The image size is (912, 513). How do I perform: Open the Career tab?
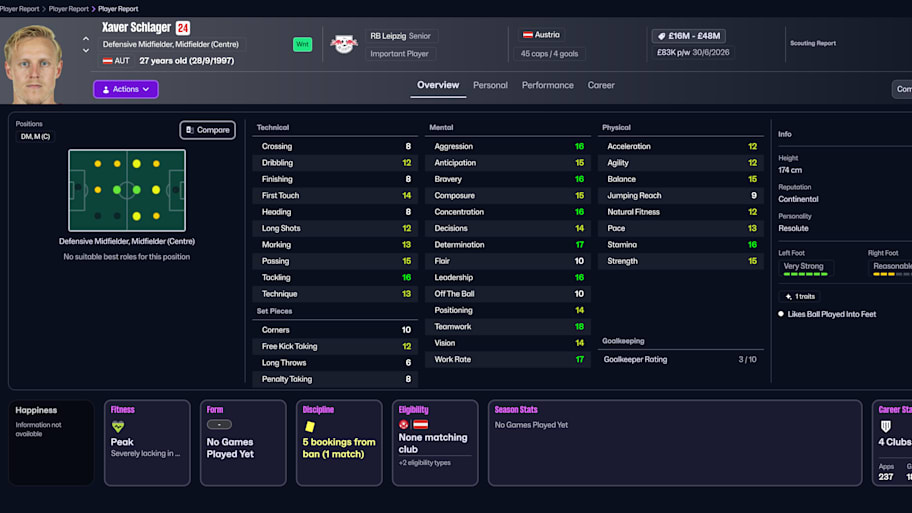point(601,85)
